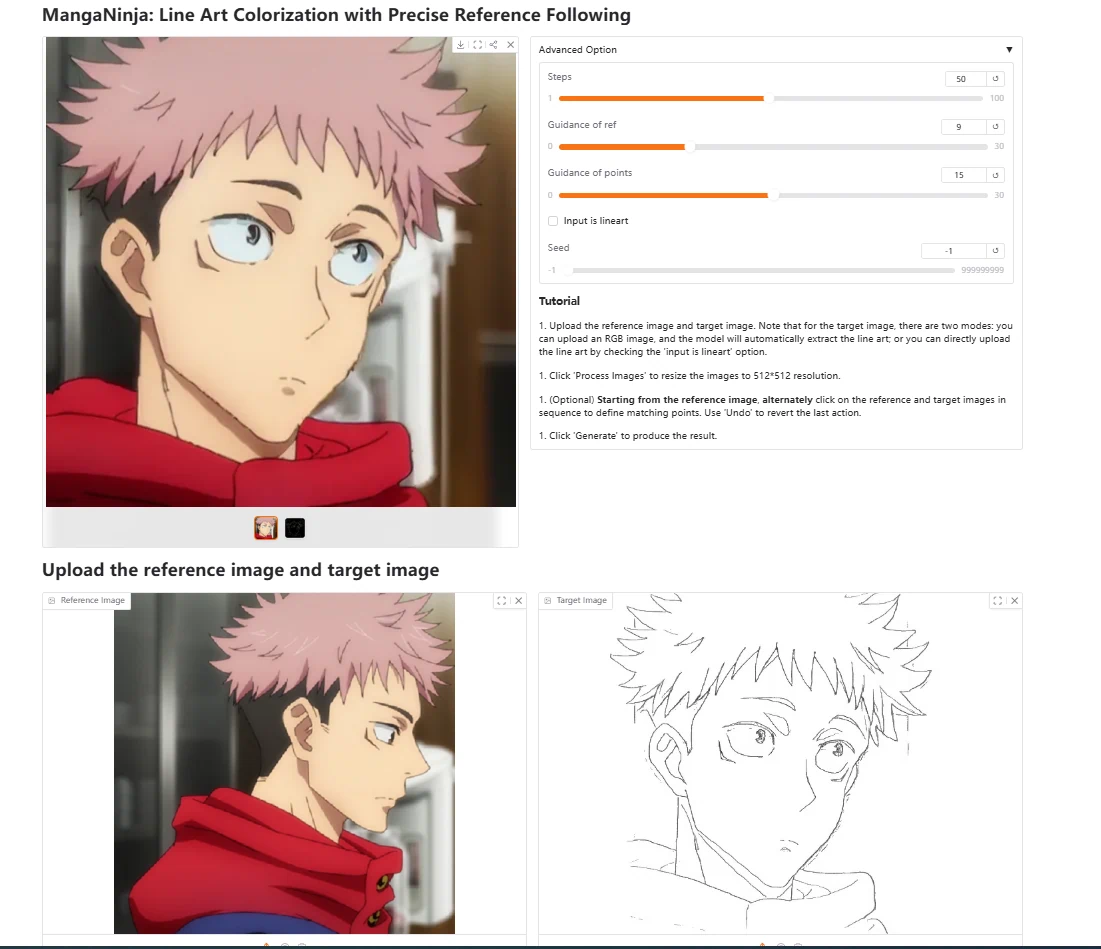1101x949 pixels.
Task: View the output image in fullscreen
Action: pyautogui.click(x=477, y=45)
